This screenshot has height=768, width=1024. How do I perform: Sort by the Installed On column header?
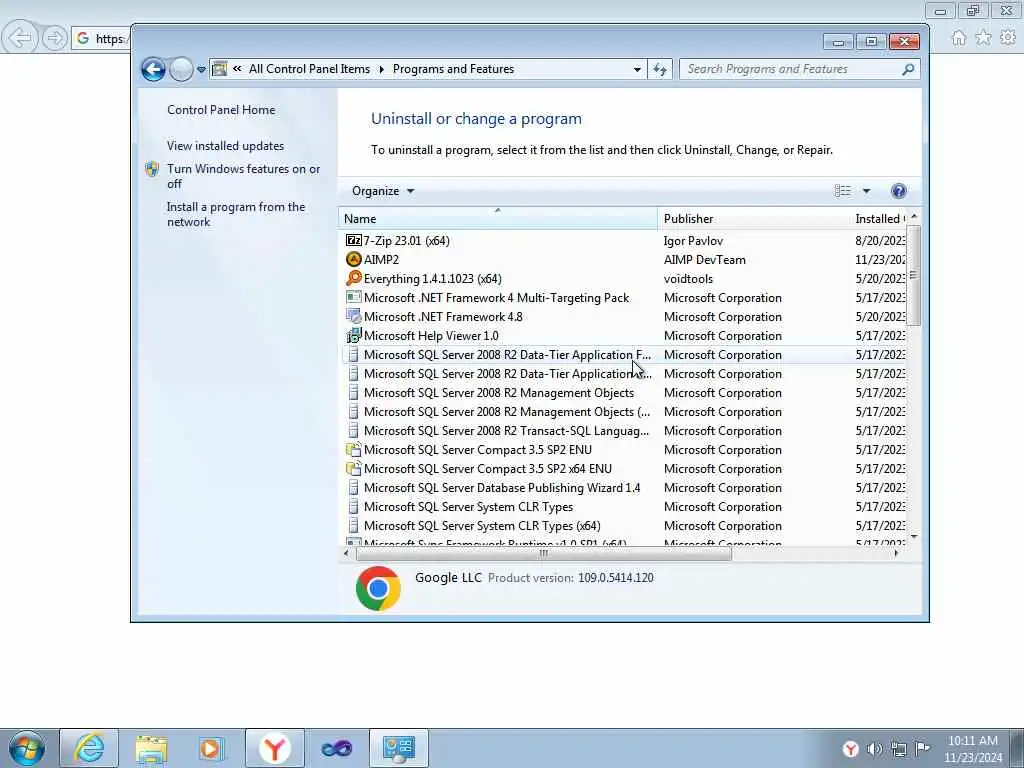(x=879, y=219)
